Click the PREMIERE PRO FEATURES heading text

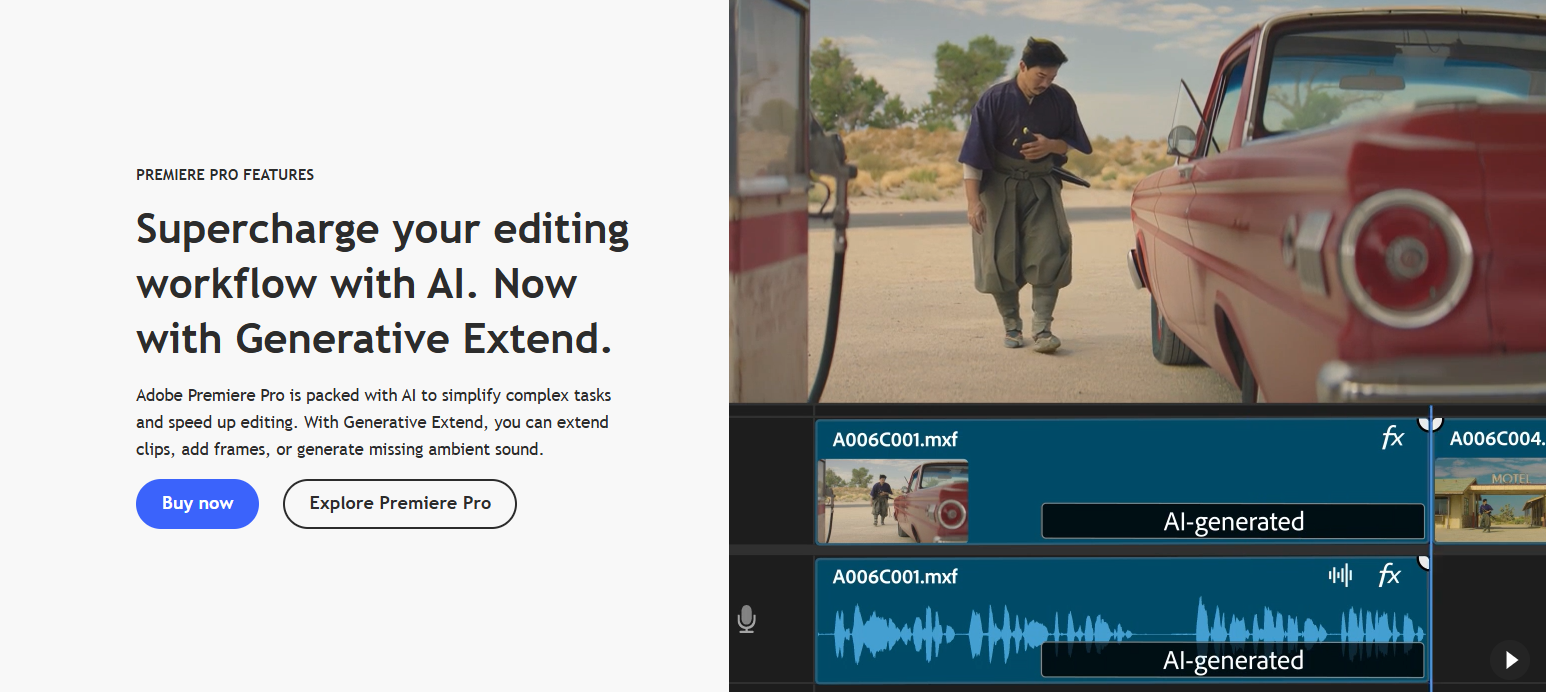pyautogui.click(x=225, y=175)
